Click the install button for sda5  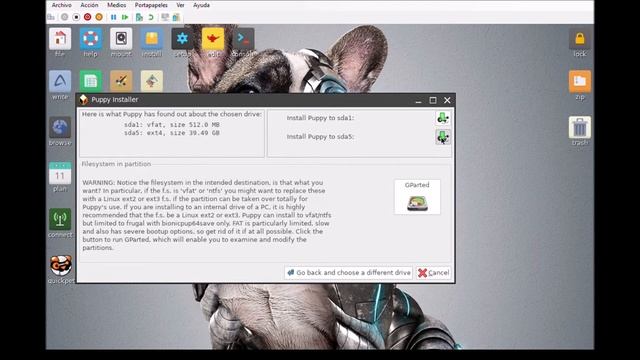[x=443, y=137]
